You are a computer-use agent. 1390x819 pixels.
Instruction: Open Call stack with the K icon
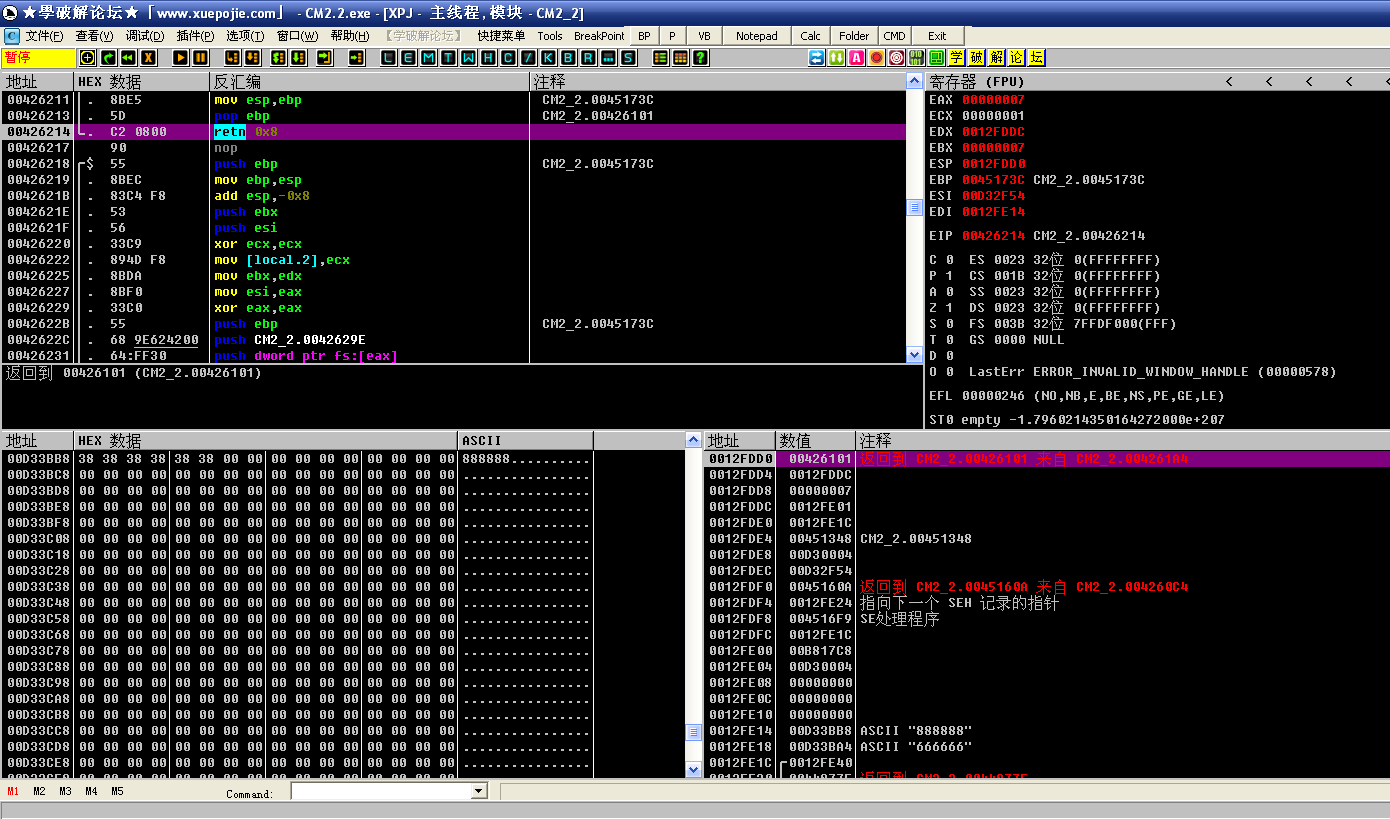[548, 58]
